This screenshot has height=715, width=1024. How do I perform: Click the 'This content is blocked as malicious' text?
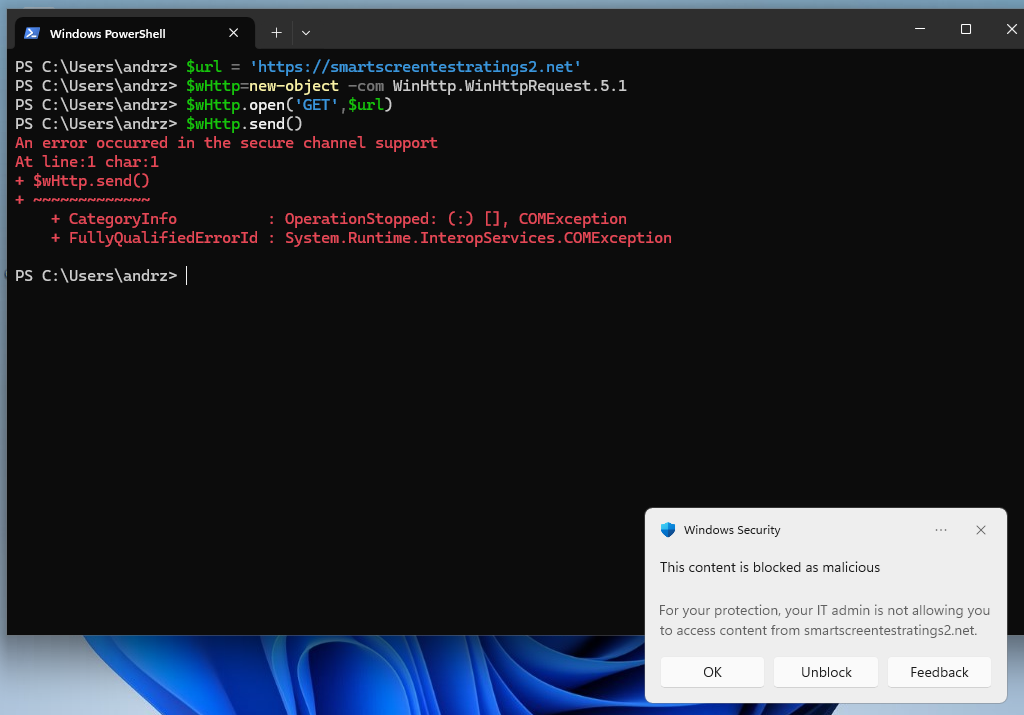click(x=769, y=567)
